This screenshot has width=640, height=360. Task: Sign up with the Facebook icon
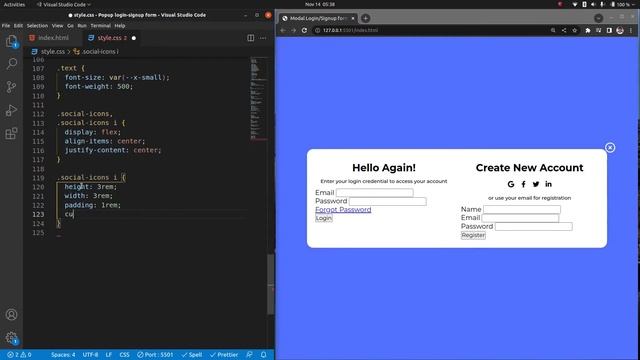(x=523, y=184)
